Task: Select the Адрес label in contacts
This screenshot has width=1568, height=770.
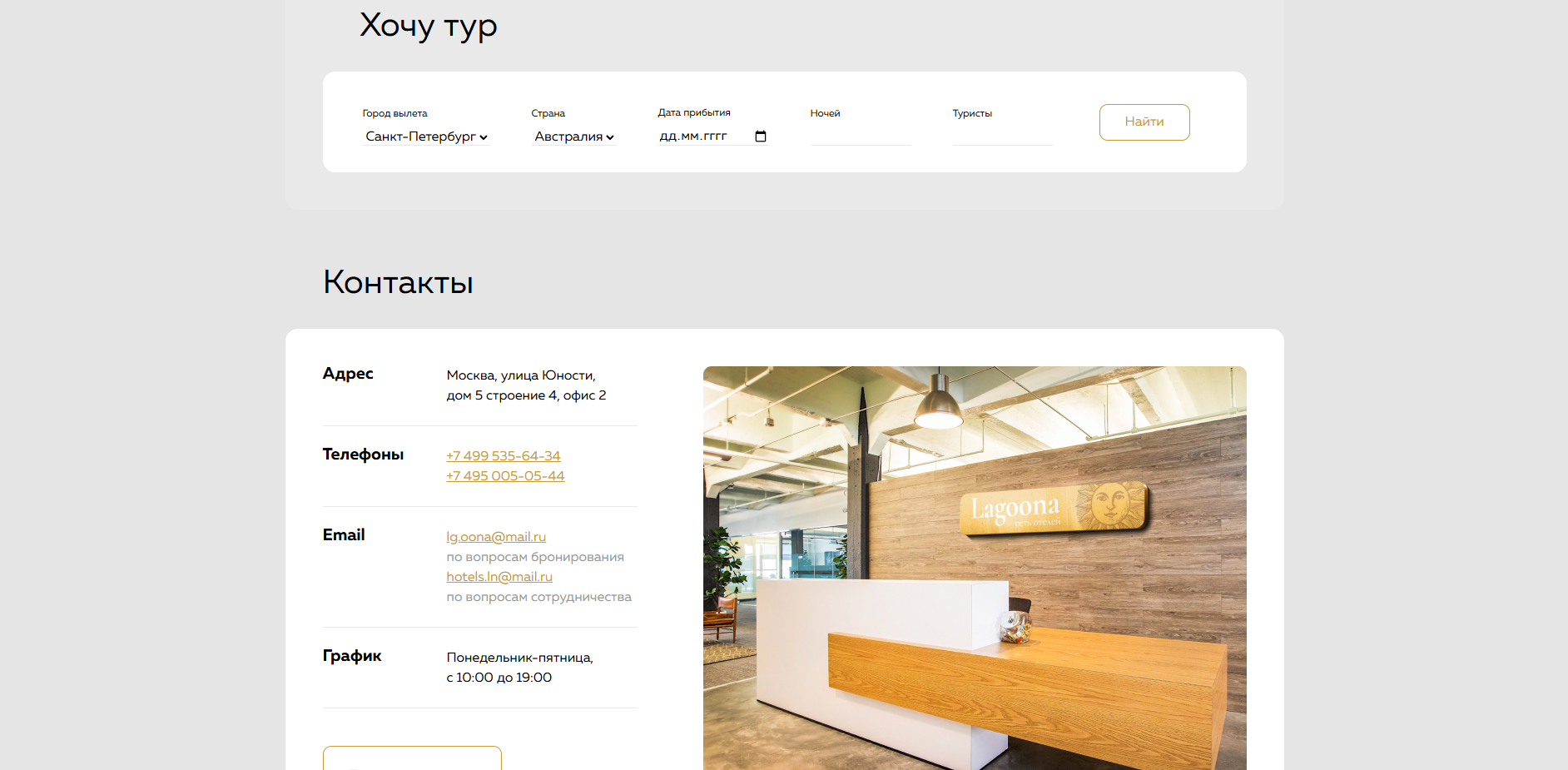Action: pos(347,374)
